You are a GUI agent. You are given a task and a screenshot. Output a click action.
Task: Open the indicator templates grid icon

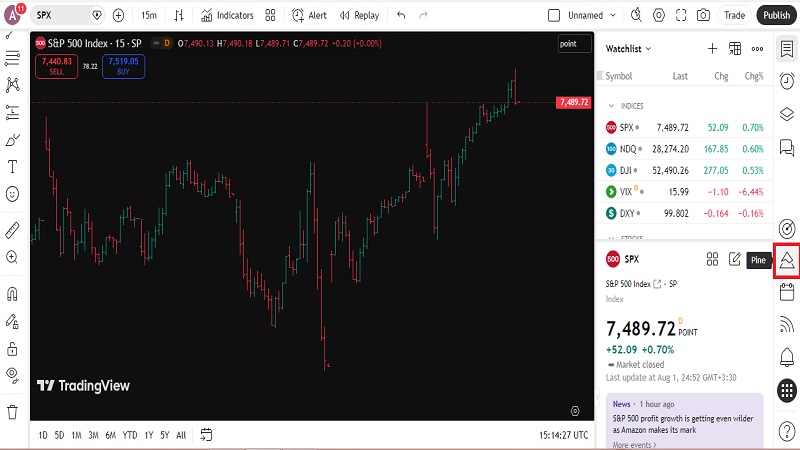270,15
